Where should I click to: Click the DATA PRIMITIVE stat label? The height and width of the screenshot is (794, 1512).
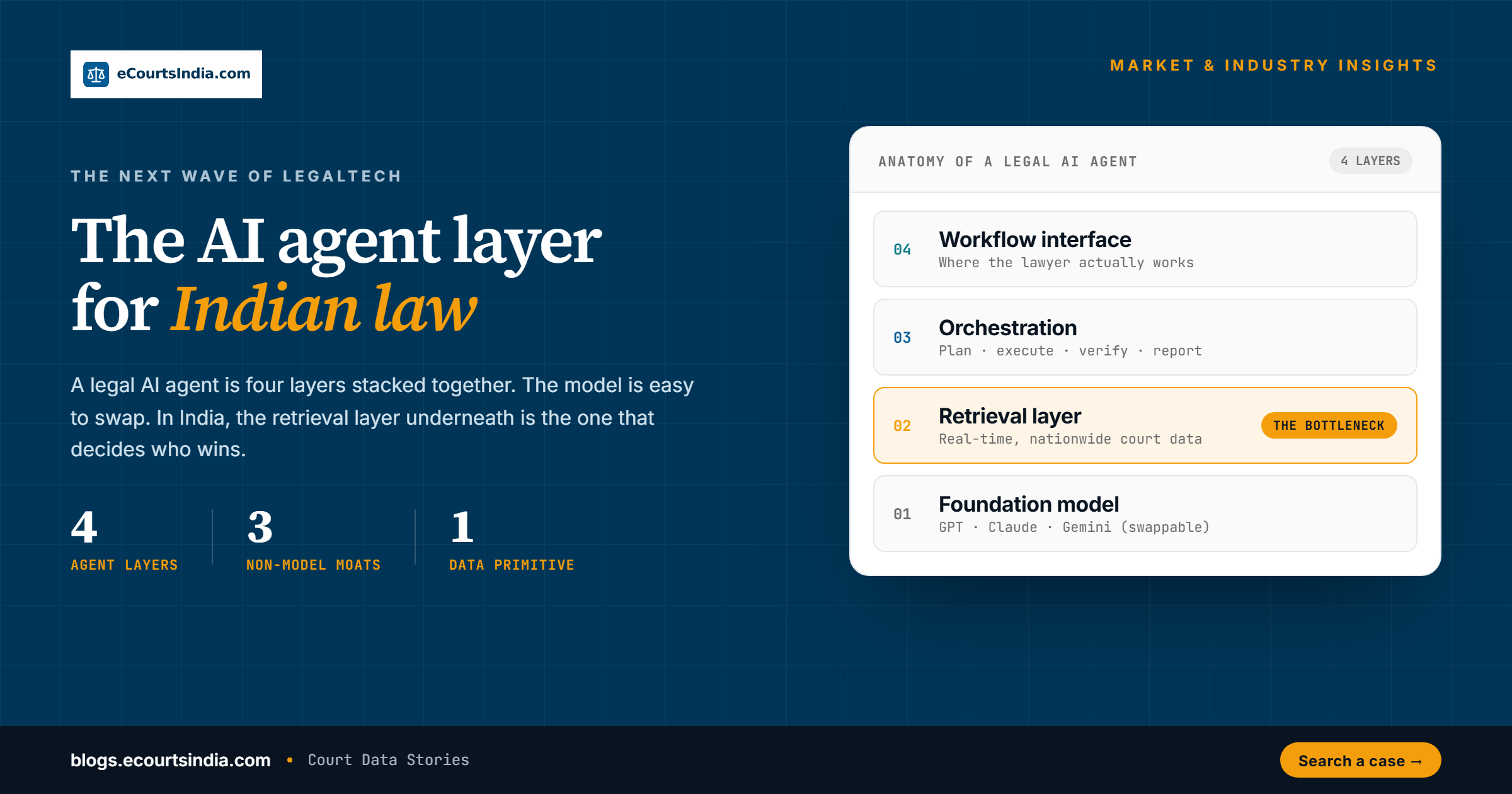click(512, 565)
